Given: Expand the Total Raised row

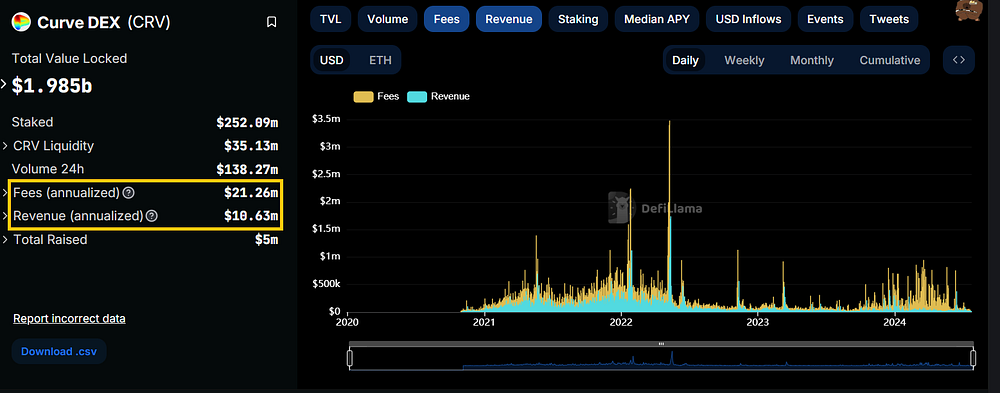Looking at the screenshot, I should coord(5,240).
